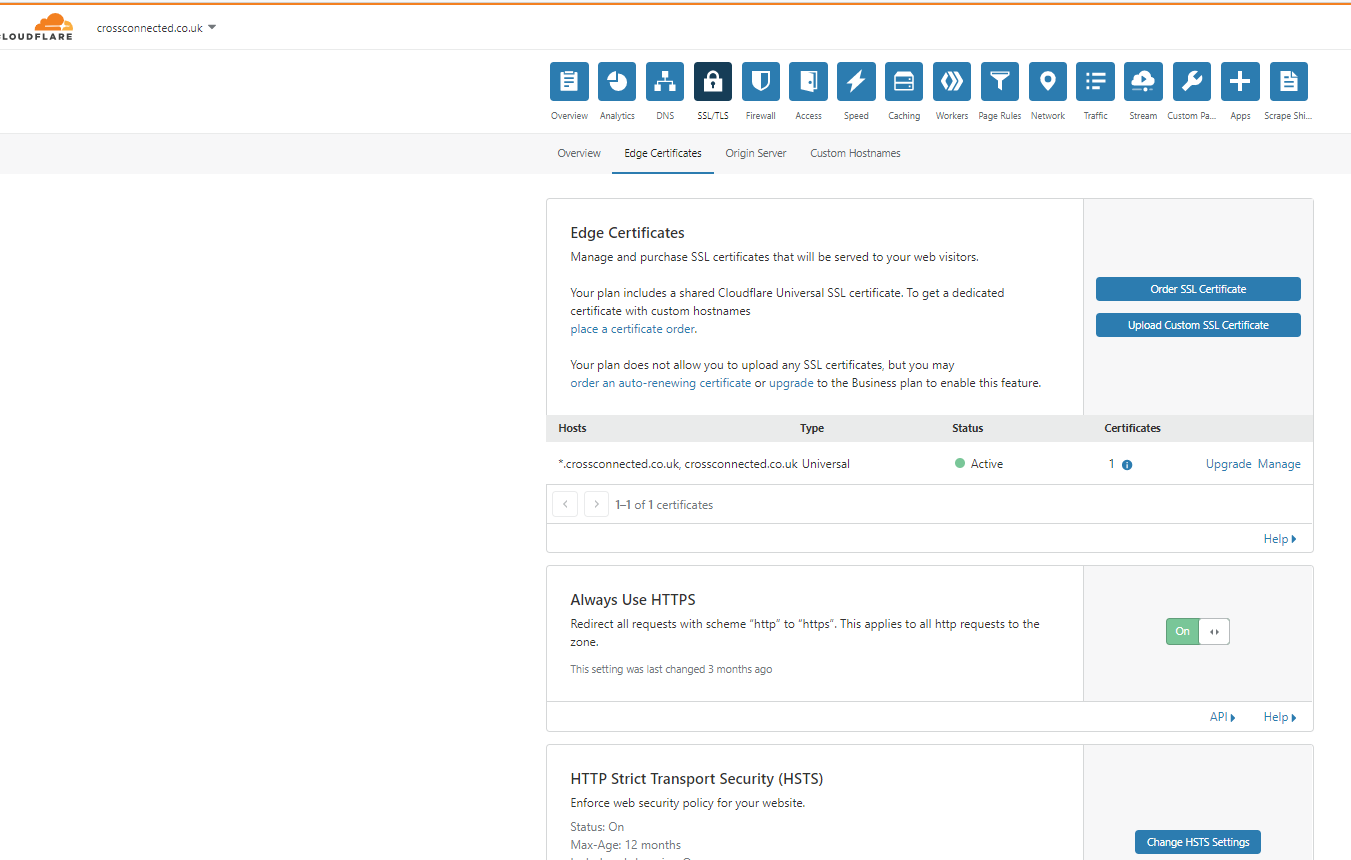The height and width of the screenshot is (860, 1351).
Task: Open the Page Rules funnel icon
Action: [1000, 82]
